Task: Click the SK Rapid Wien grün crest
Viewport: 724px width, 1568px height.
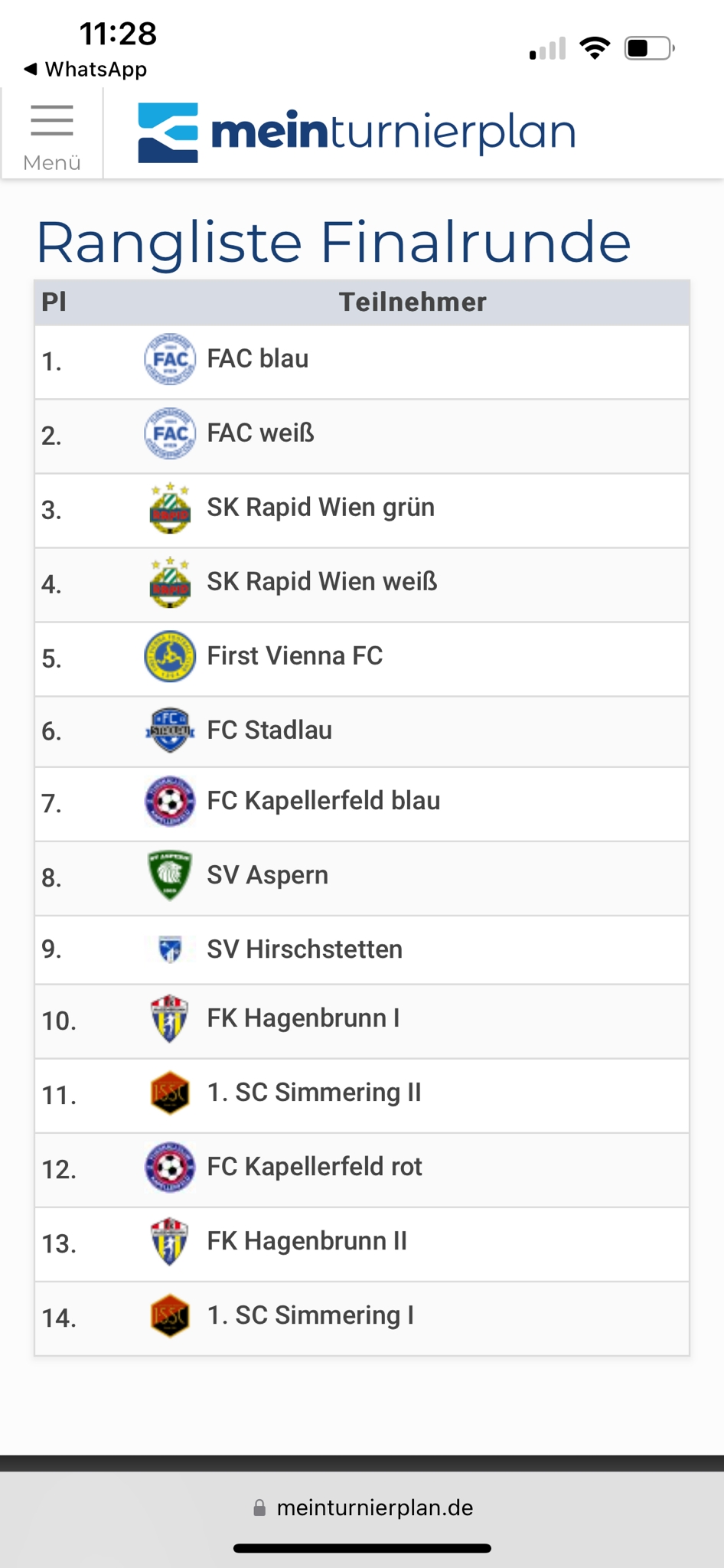Action: tap(170, 508)
